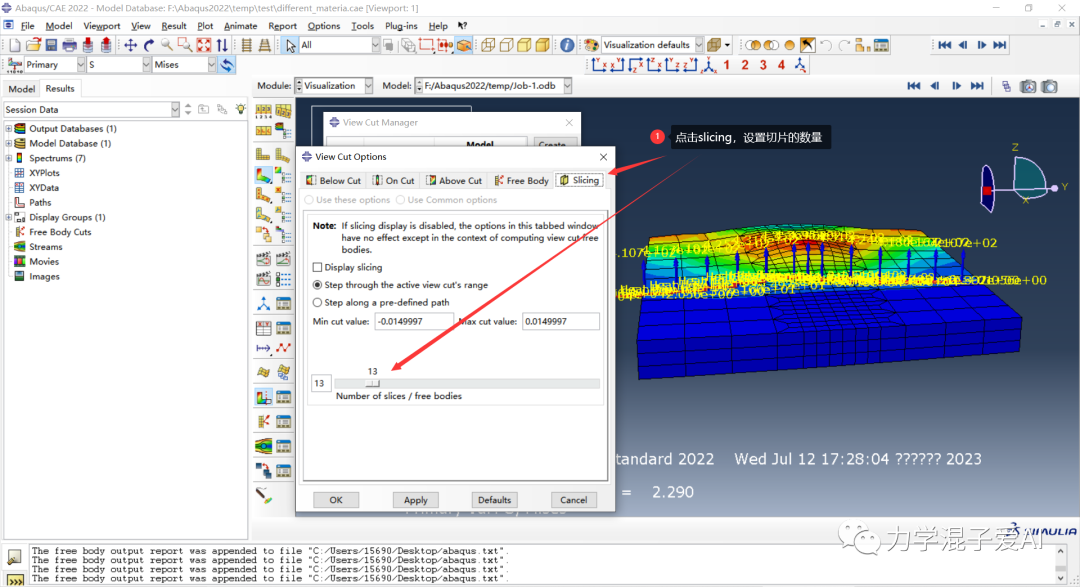Open the Result menu
This screenshot has width=1080, height=587.
174,25
